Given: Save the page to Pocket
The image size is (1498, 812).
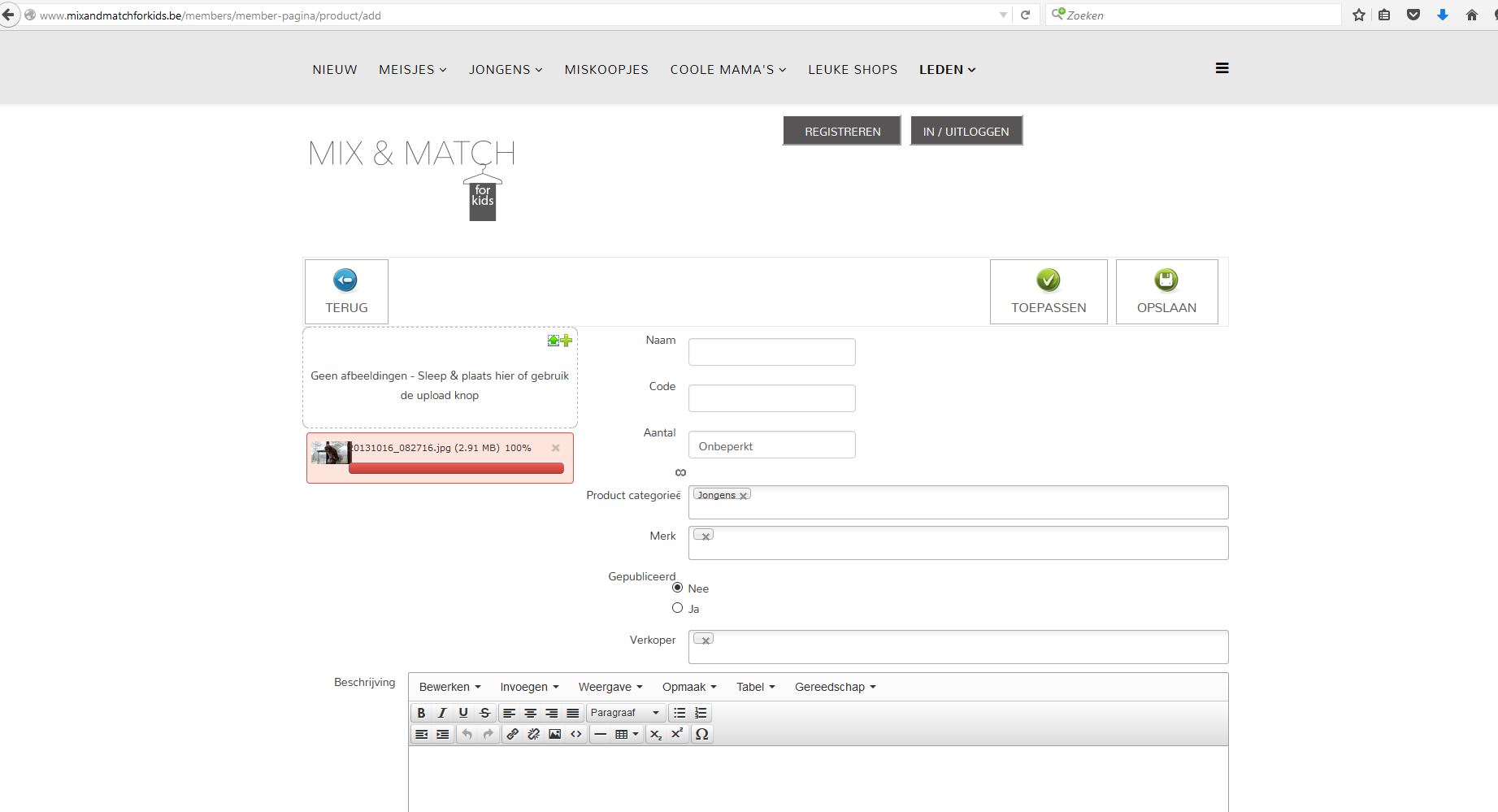Looking at the screenshot, I should (x=1413, y=15).
